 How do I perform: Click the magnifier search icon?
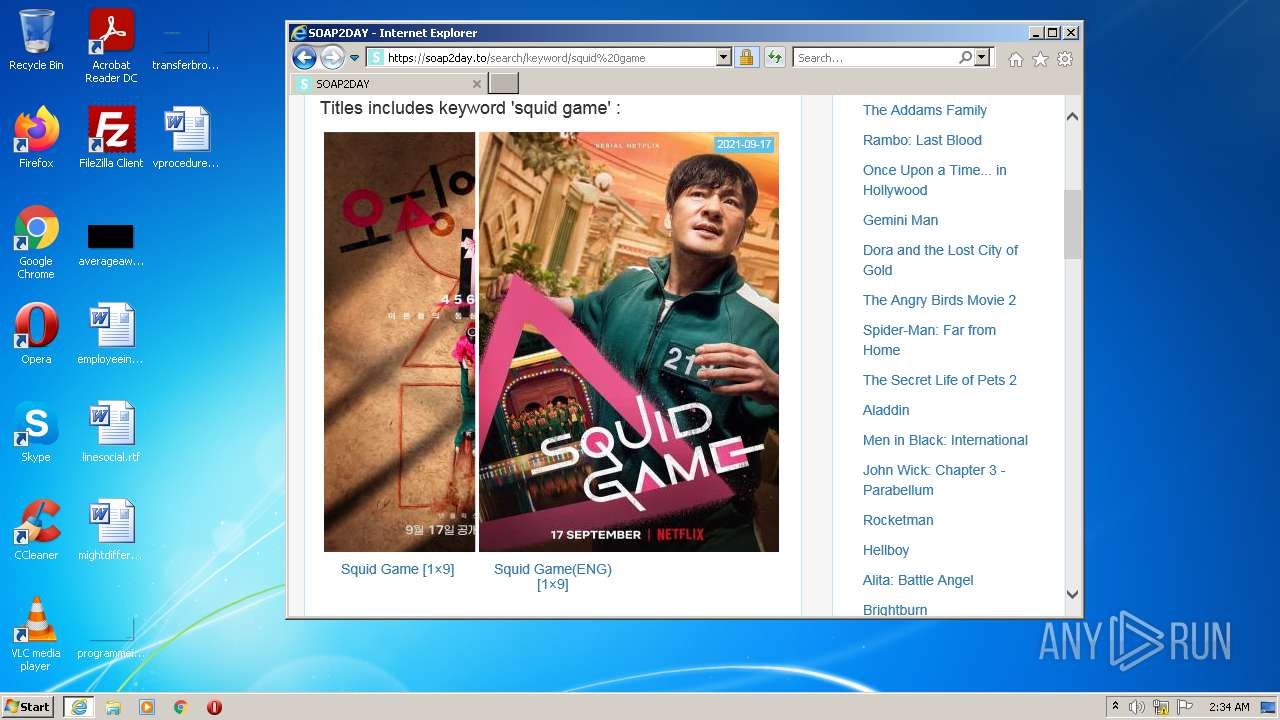[x=965, y=58]
